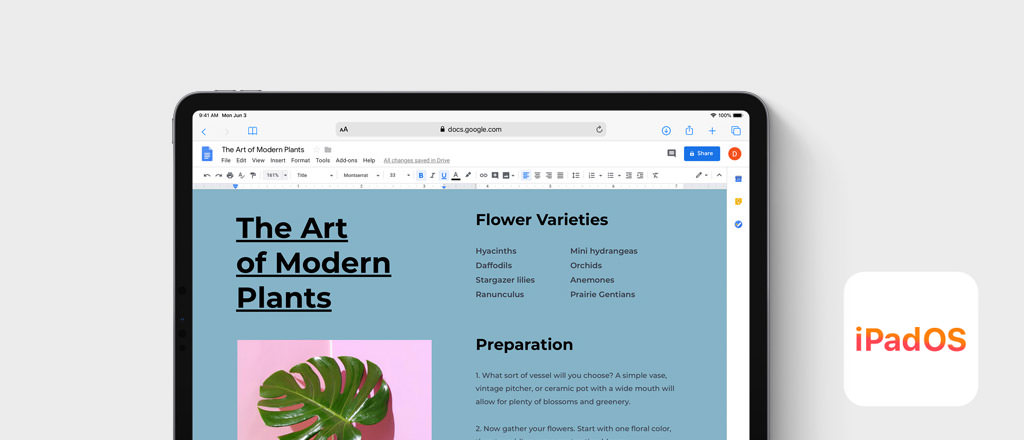Image resolution: width=1024 pixels, height=440 pixels.
Task: Star the document title
Action: [316, 149]
